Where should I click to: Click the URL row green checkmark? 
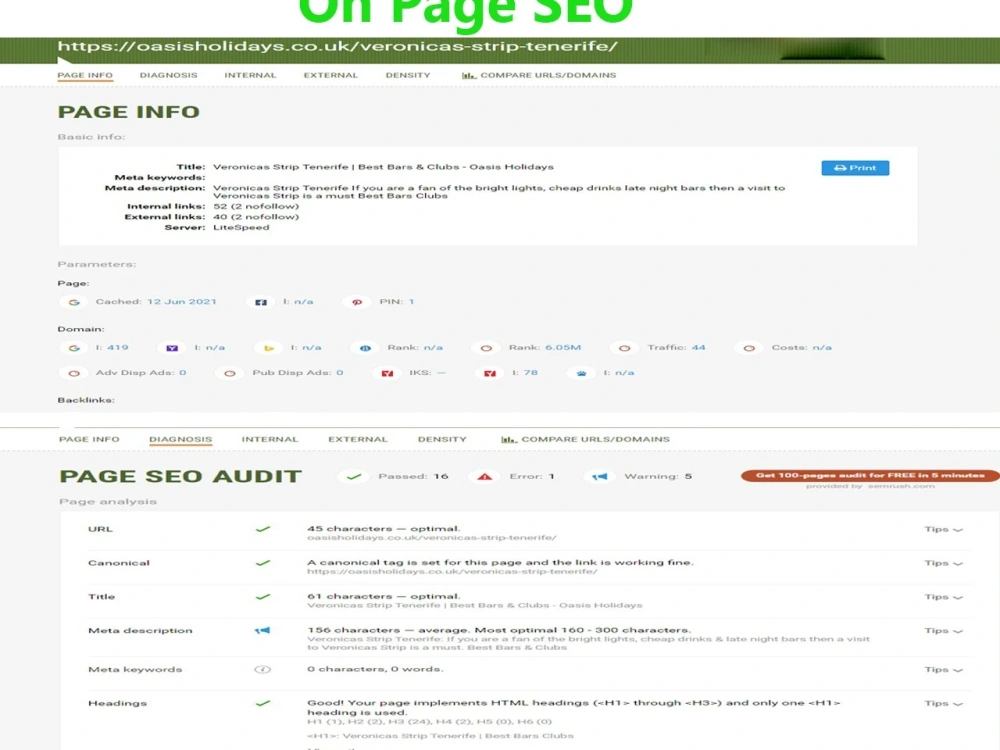pos(263,529)
